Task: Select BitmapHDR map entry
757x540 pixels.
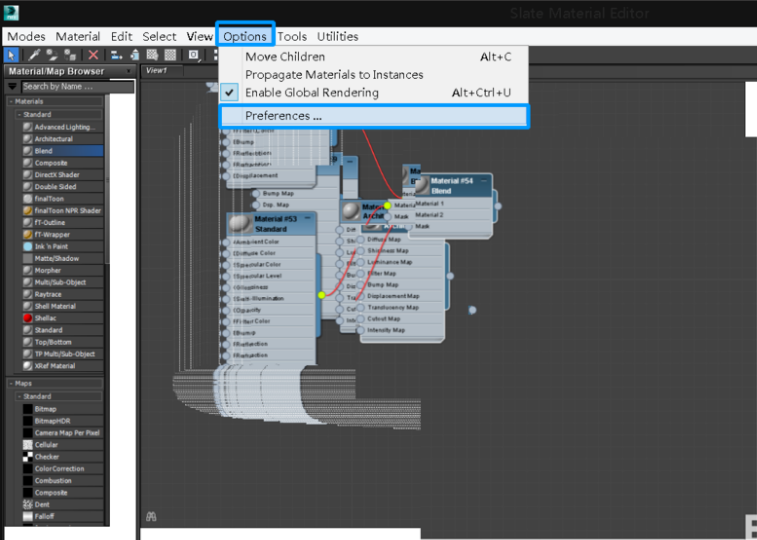Action: [x=62, y=421]
